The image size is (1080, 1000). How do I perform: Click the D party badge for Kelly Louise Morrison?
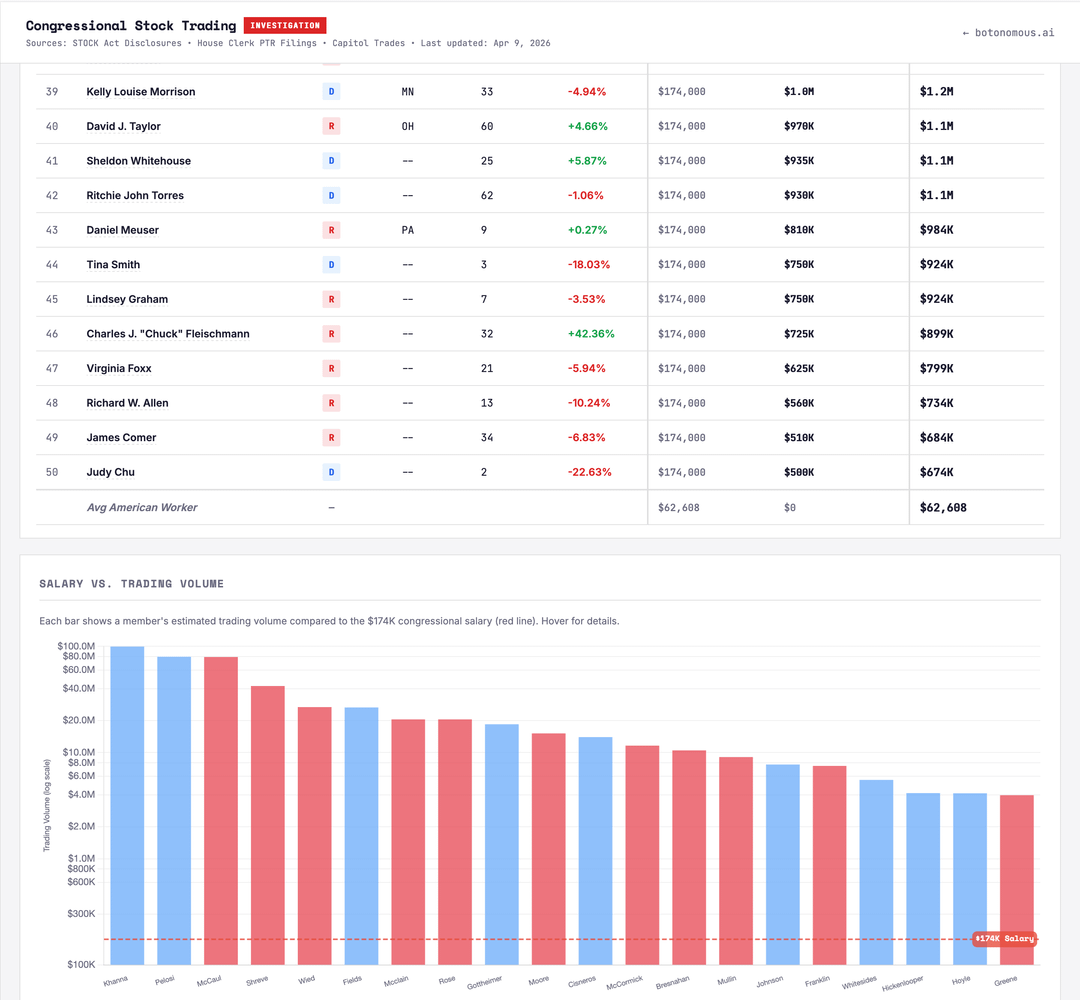point(331,92)
